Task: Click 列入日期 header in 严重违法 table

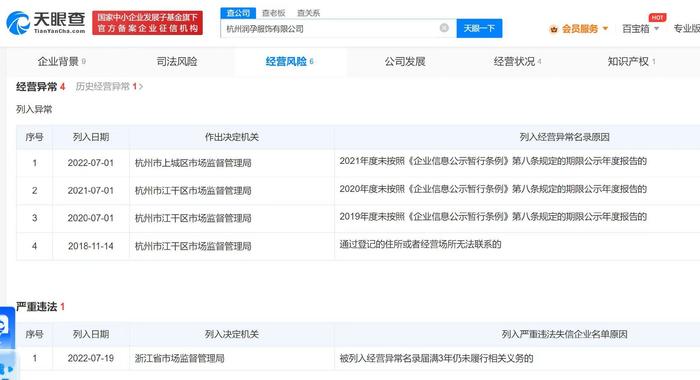Action: [x=91, y=334]
